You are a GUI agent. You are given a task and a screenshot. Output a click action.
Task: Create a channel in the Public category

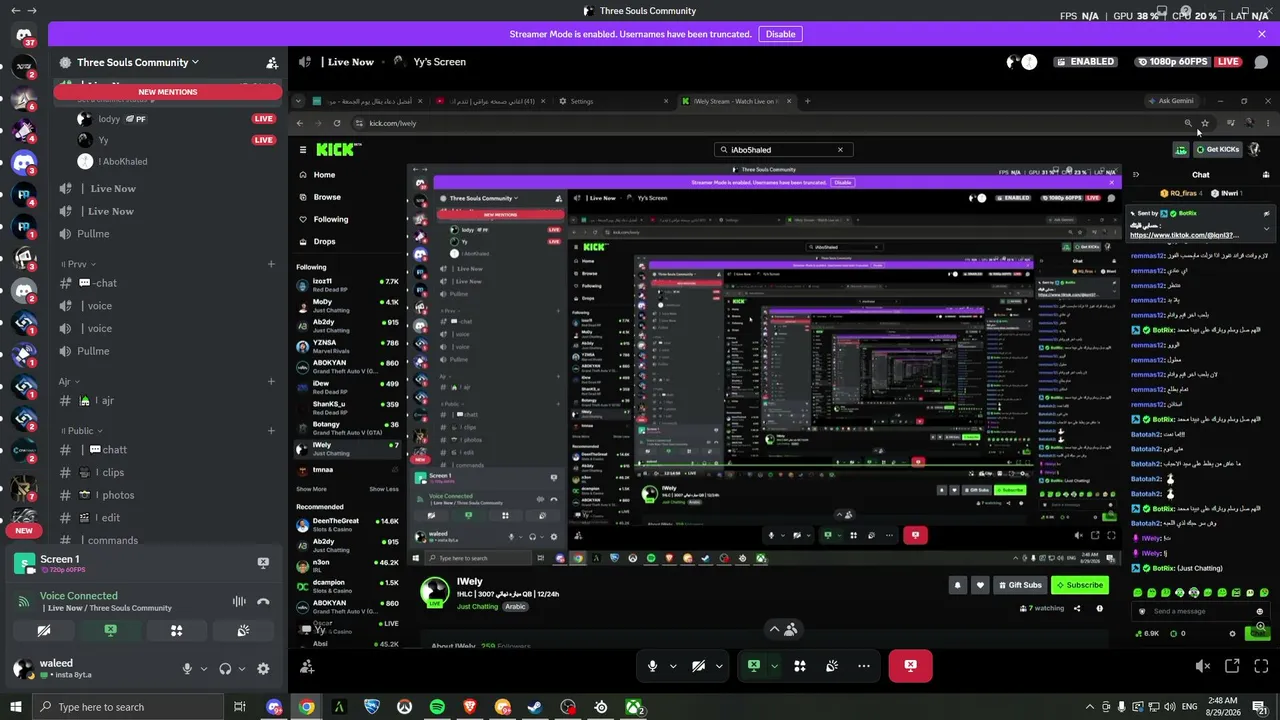point(271,431)
